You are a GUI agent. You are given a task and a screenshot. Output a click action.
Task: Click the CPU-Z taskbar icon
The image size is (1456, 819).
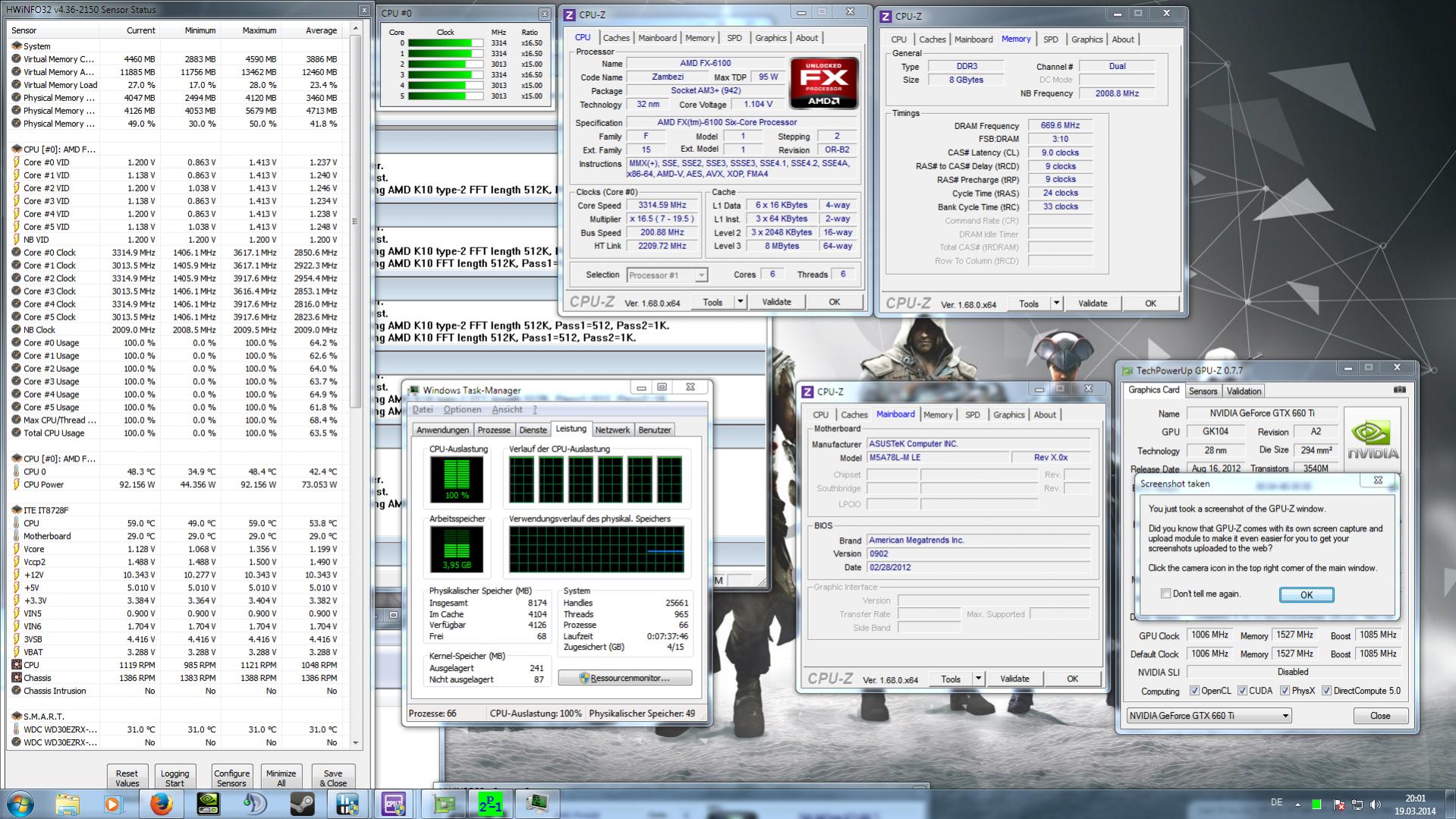394,804
